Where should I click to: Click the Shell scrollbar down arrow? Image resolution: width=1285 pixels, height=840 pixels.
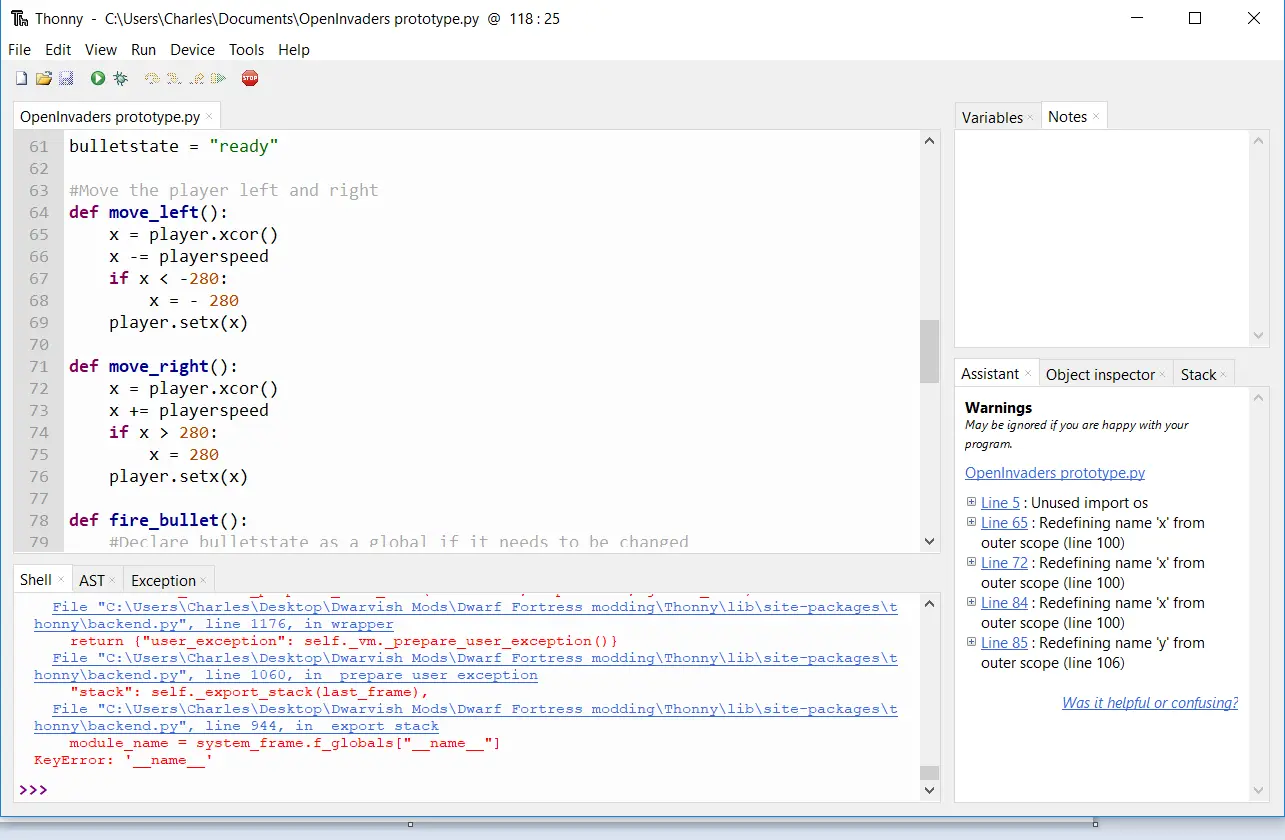tap(929, 790)
